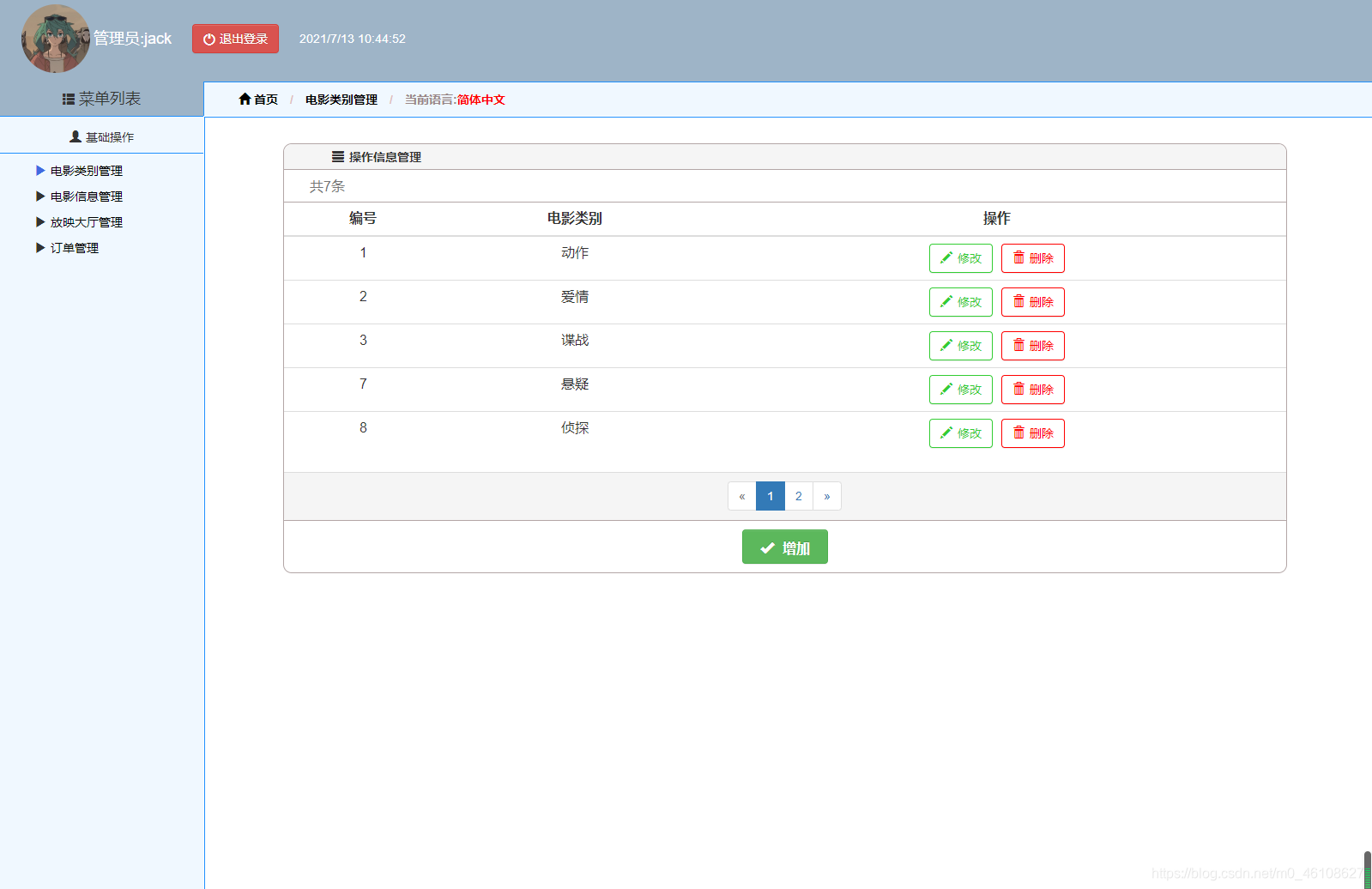Image resolution: width=1372 pixels, height=889 pixels.
Task: Delete the 动作 category row
Action: tap(1033, 258)
